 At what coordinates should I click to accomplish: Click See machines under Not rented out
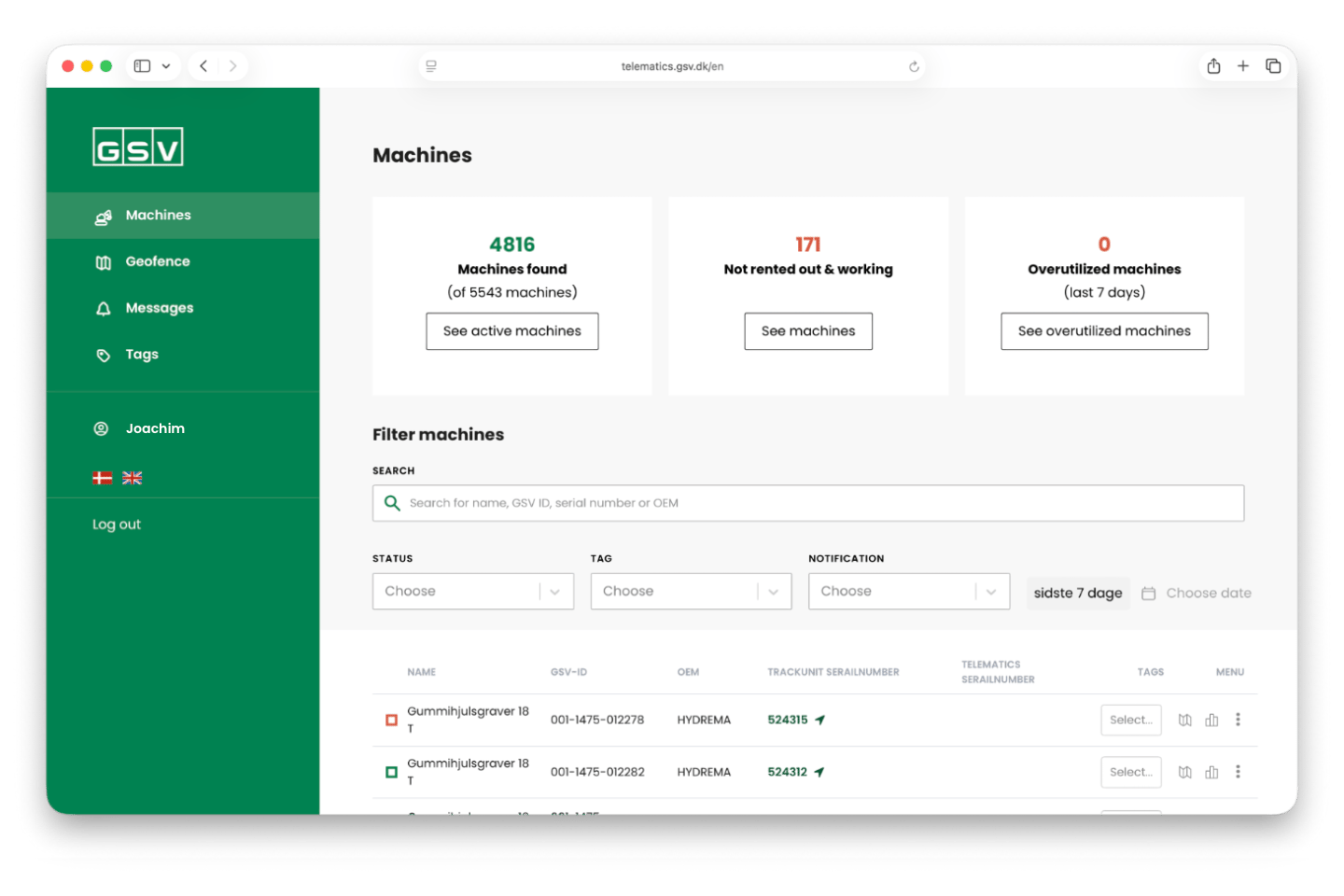808,331
